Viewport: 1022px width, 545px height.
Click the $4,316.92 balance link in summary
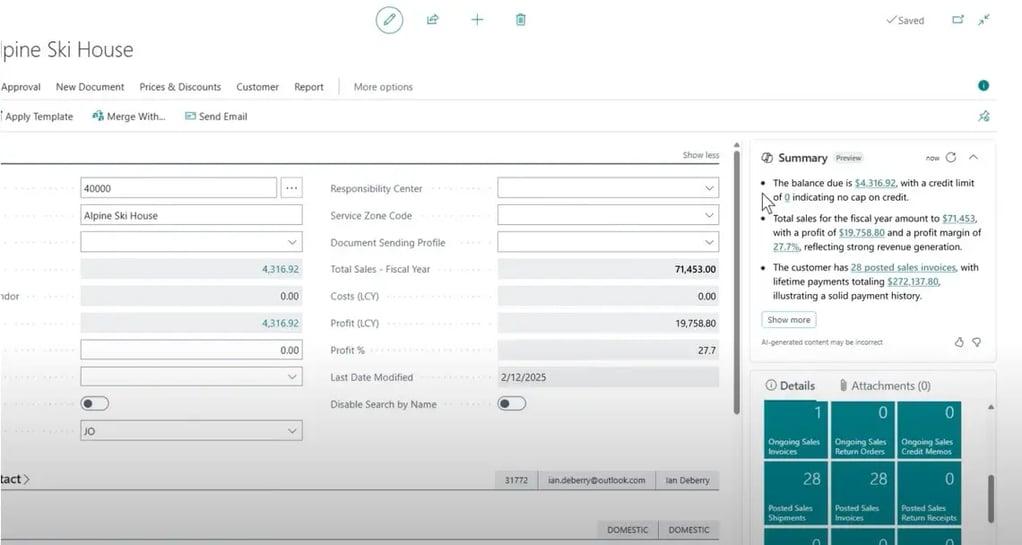(x=875, y=183)
